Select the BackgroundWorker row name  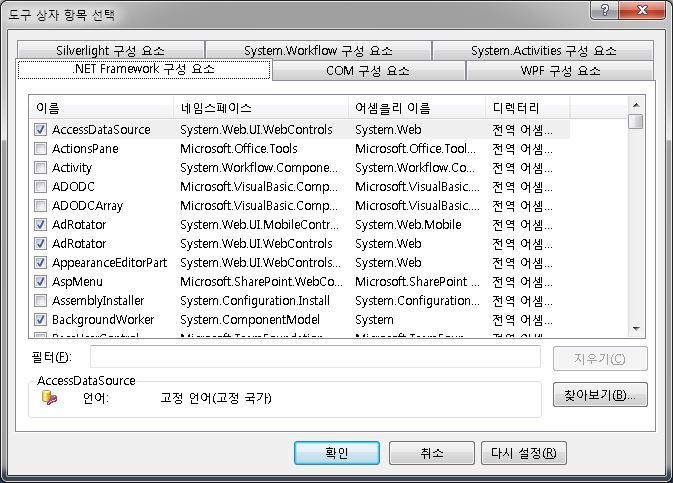(x=103, y=319)
